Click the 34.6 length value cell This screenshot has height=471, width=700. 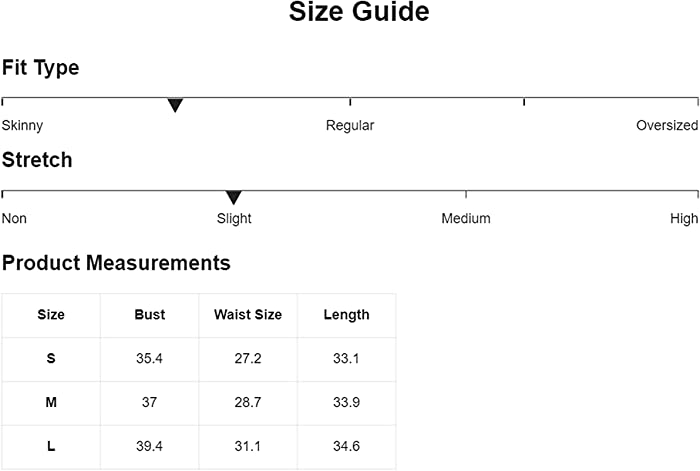pos(346,446)
